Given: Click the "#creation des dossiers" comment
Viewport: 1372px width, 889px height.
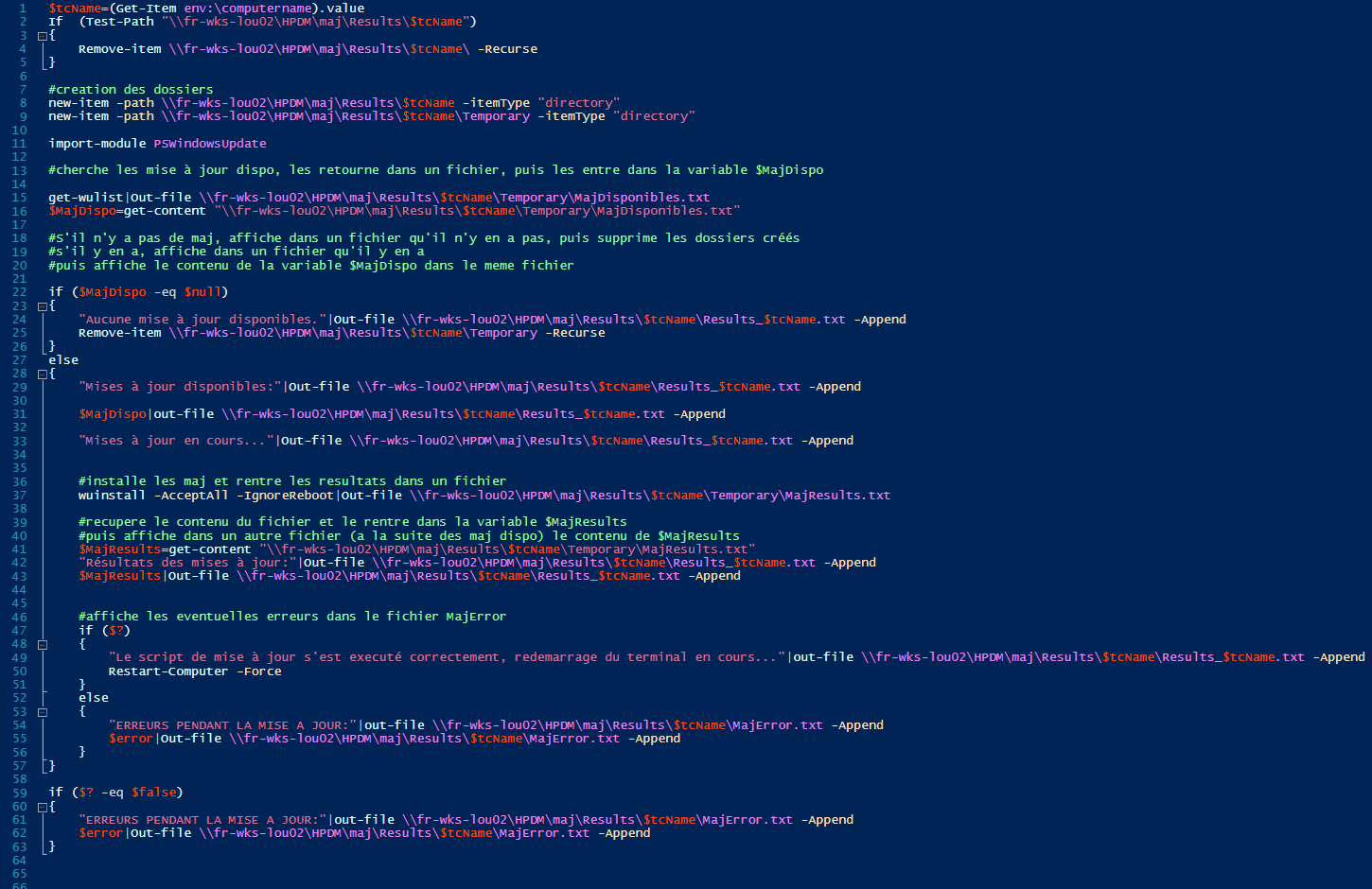Looking at the screenshot, I should point(131,90).
